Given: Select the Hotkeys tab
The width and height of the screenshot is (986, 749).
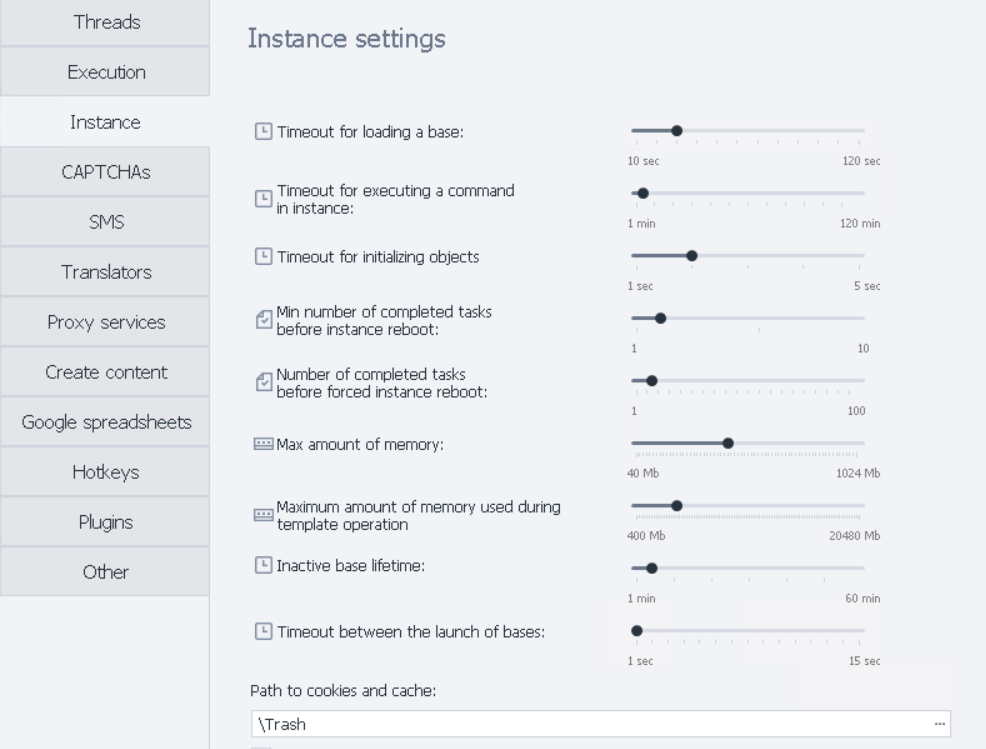Looking at the screenshot, I should coord(105,472).
